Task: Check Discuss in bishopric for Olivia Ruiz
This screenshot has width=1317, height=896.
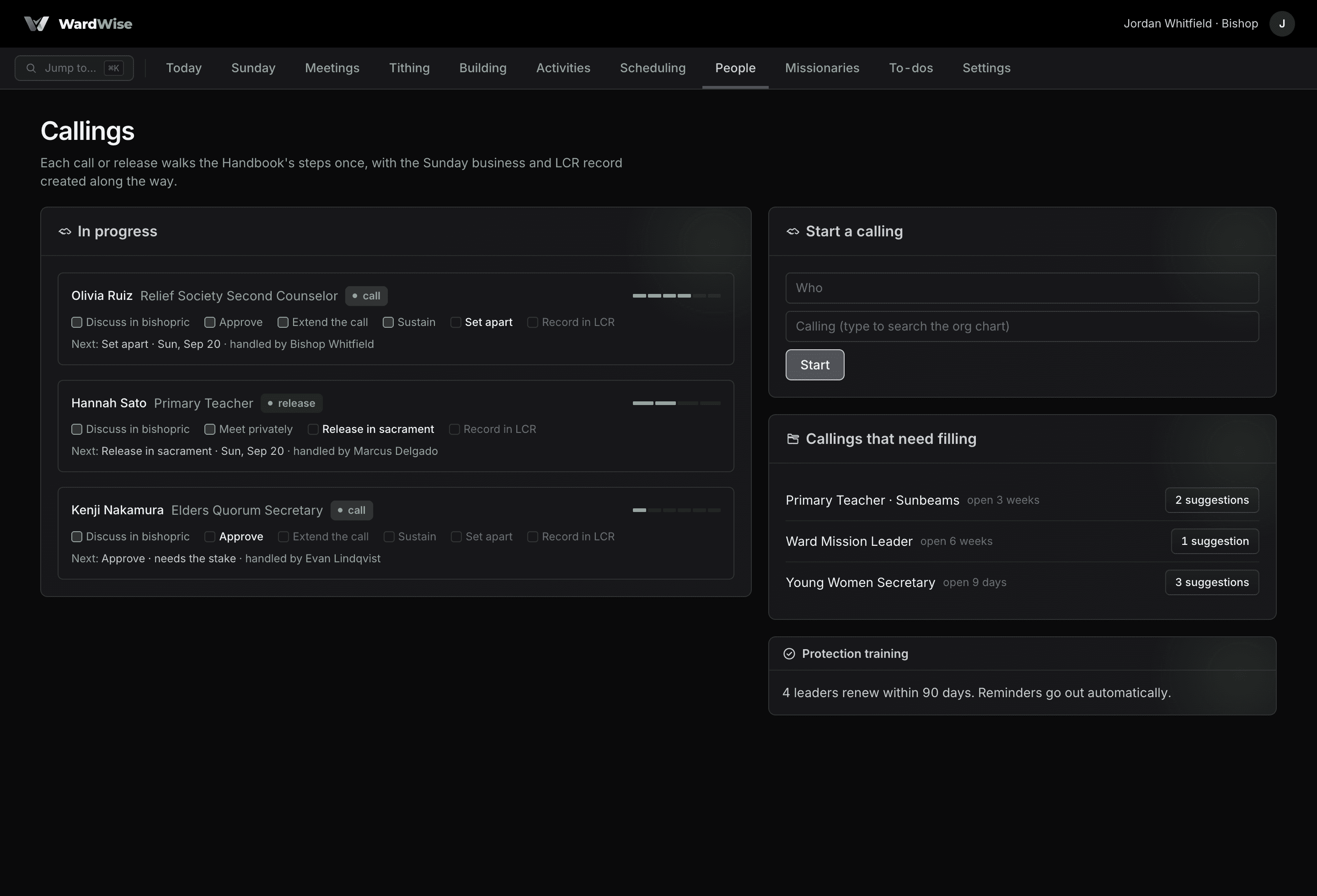Action: coord(76,322)
